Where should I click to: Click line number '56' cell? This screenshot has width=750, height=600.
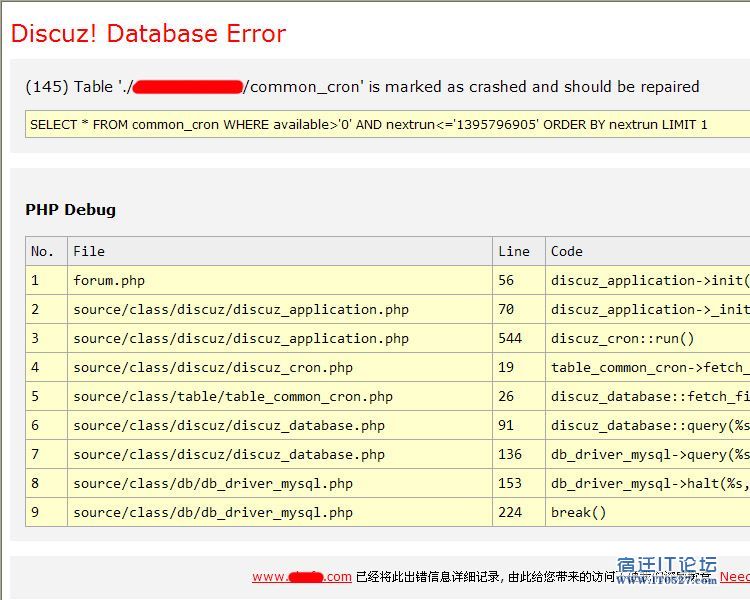[519, 280]
